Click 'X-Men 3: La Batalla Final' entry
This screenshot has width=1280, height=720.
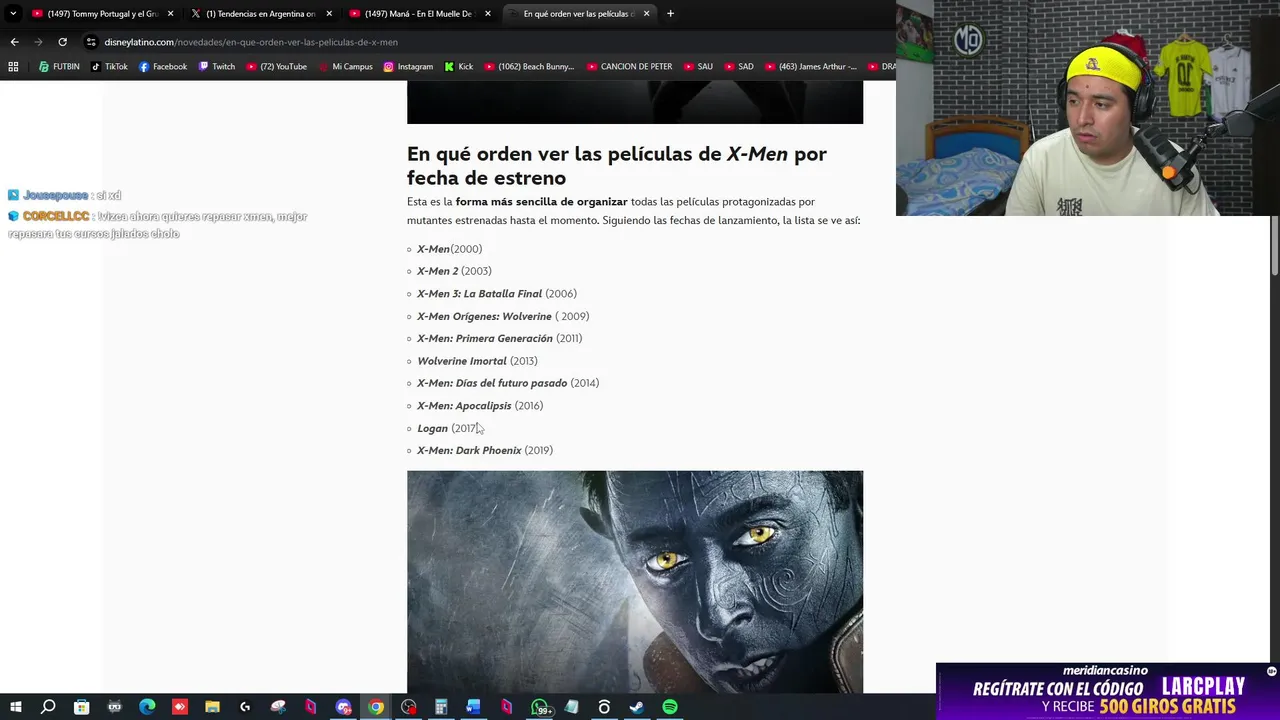pos(497,294)
